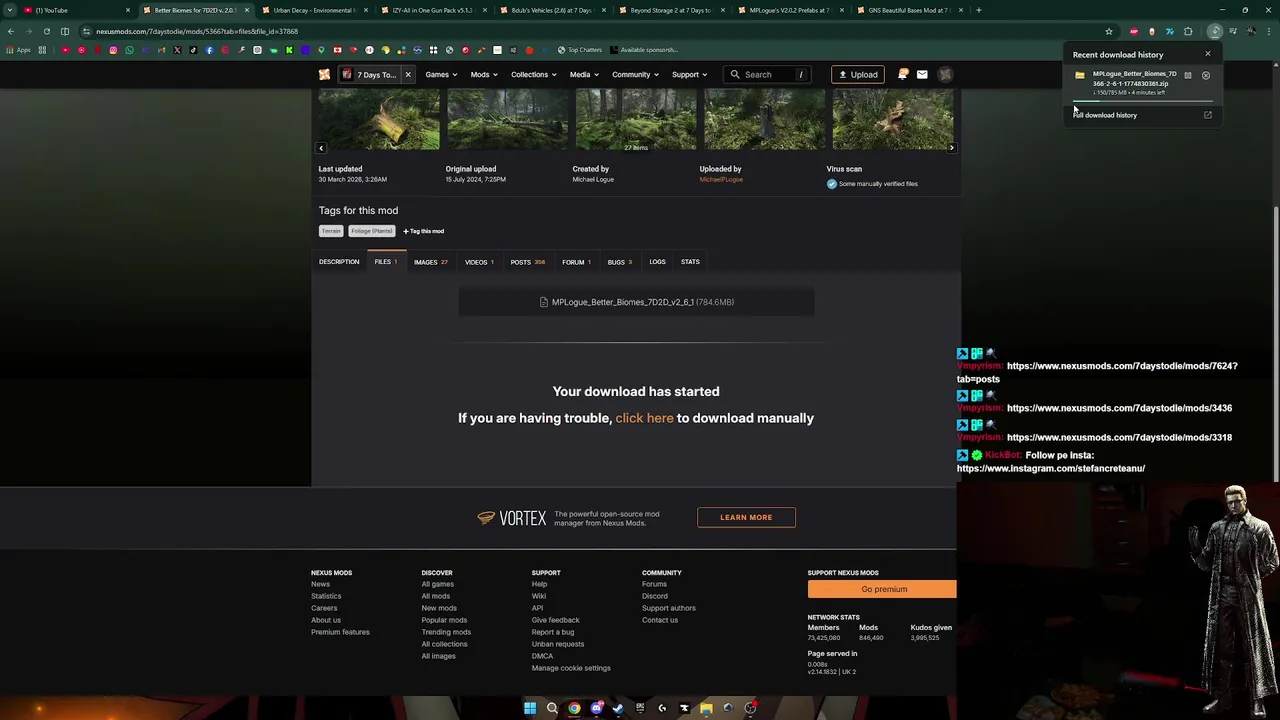Screen dimensions: 1280x720
Task: Switch to the Description tab
Action: tap(339, 262)
